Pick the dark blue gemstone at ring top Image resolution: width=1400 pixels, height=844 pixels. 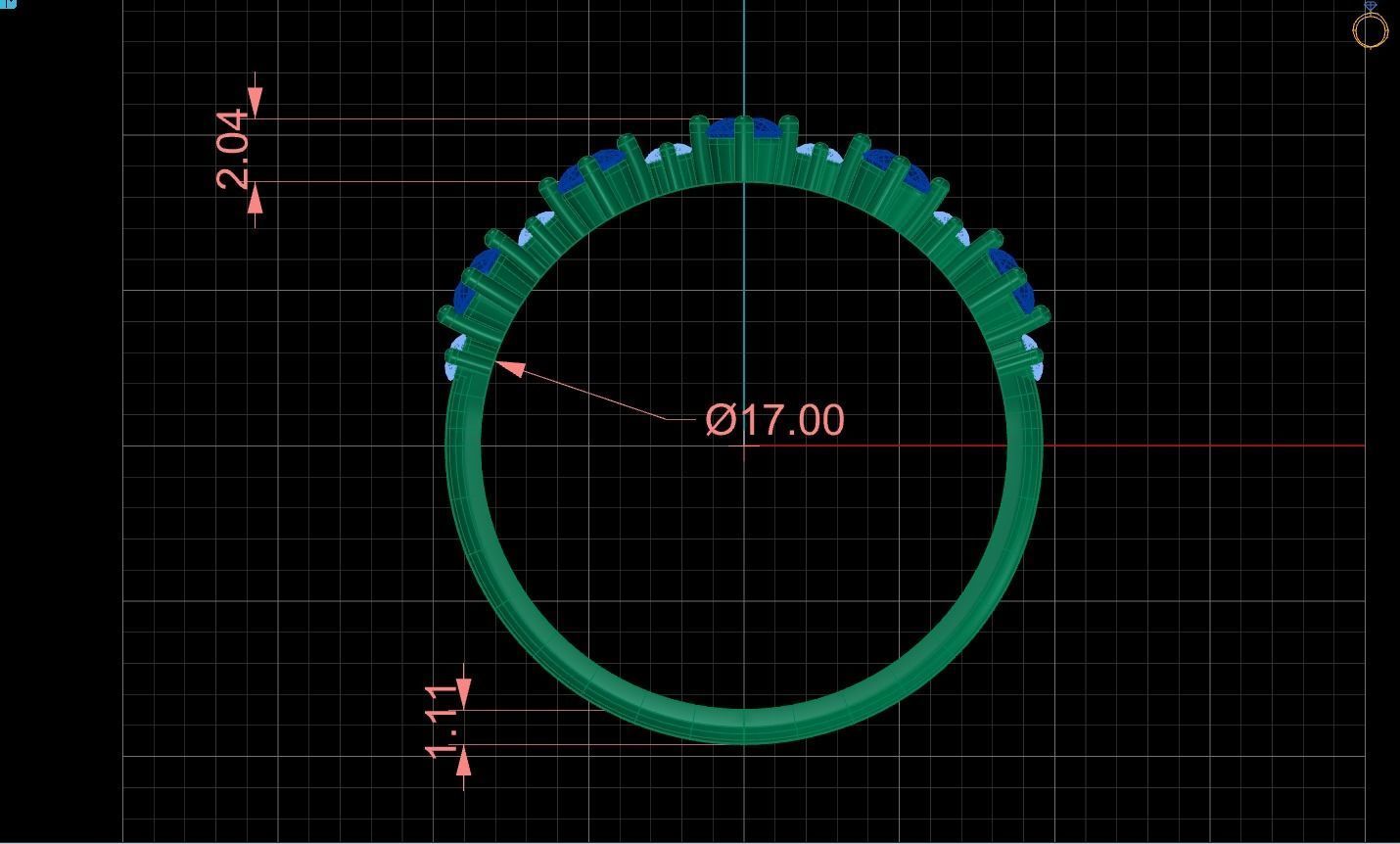(742, 128)
